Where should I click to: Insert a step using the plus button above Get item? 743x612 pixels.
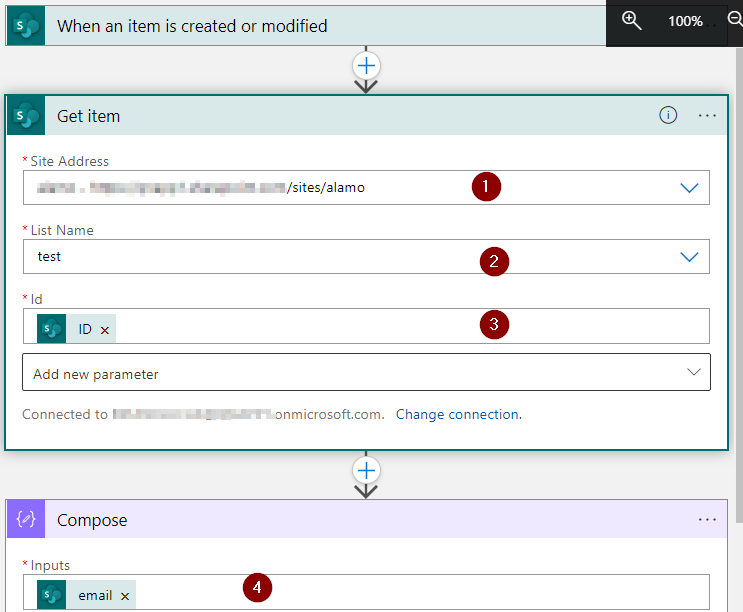click(x=366, y=66)
